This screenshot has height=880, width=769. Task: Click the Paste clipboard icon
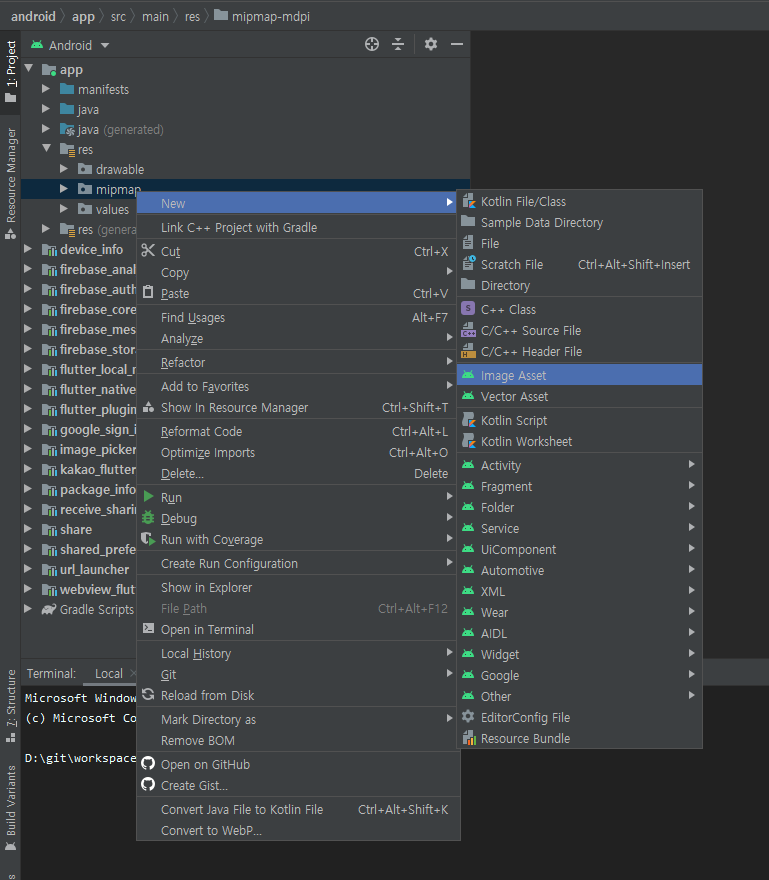pos(148,292)
